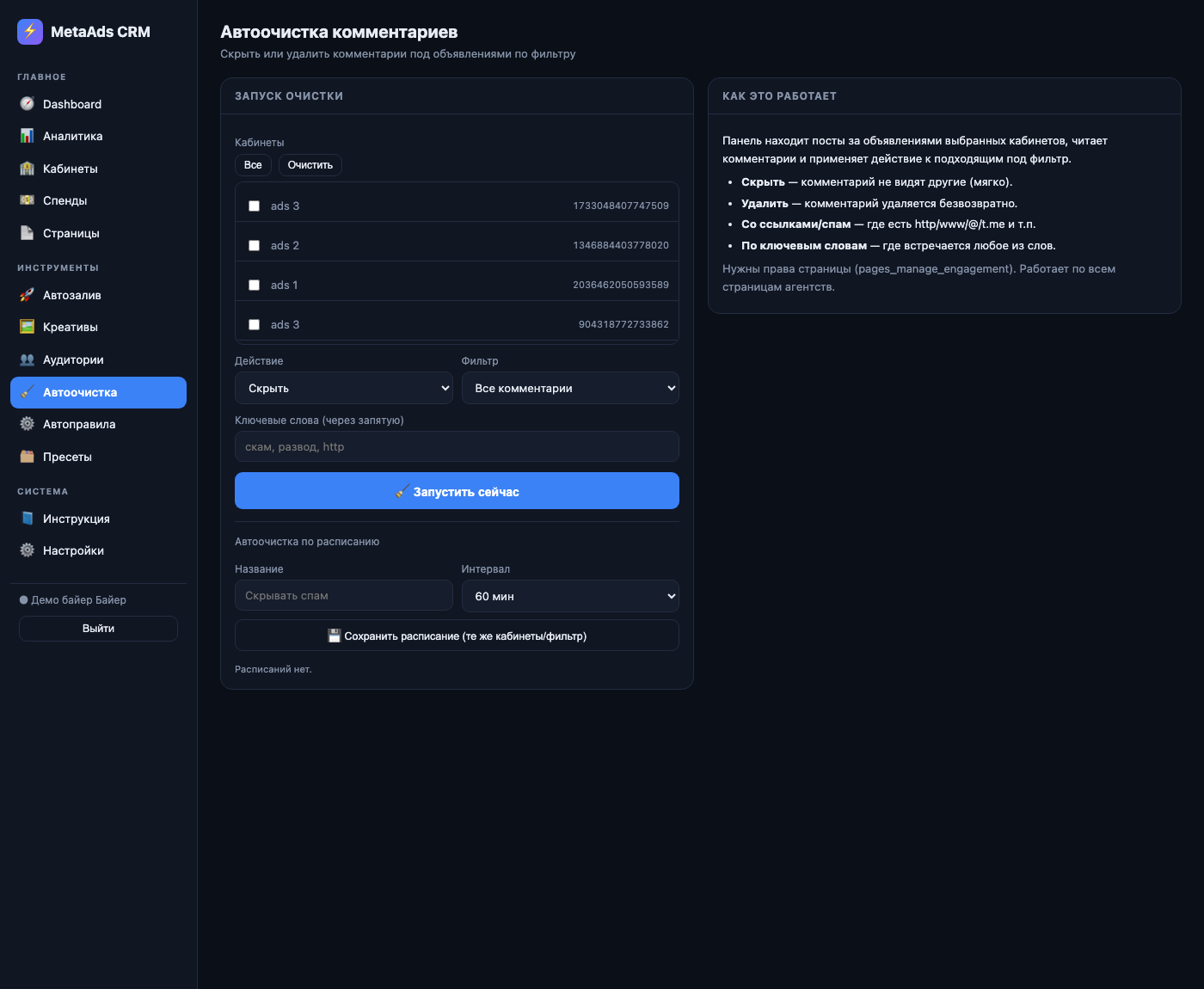
Task: Click the 'Демо байер Байер' user label
Action: click(x=78, y=600)
